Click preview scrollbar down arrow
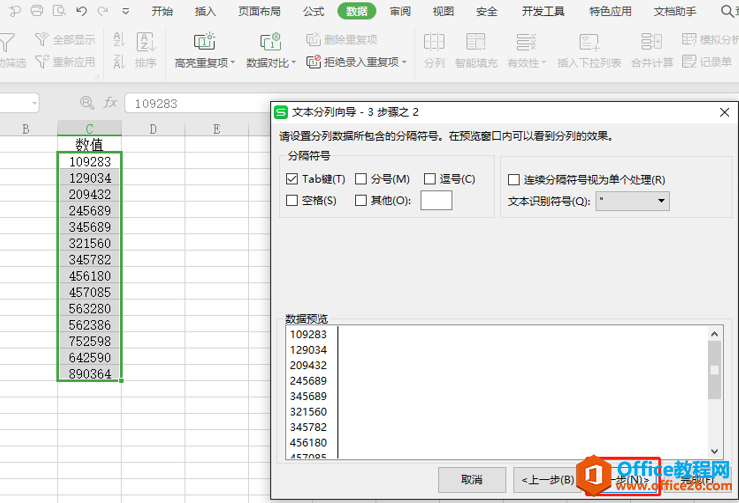 [x=714, y=451]
